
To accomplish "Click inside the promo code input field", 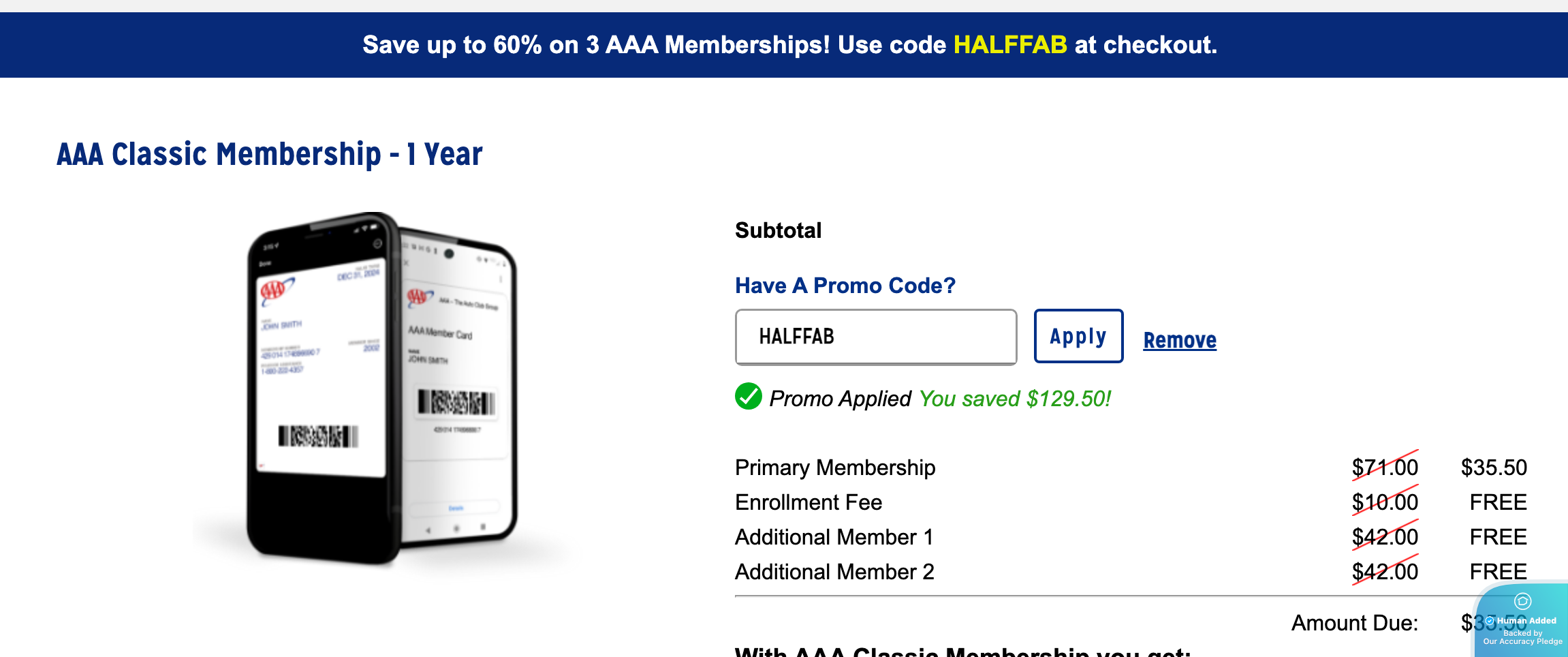I will pyautogui.click(x=875, y=337).
